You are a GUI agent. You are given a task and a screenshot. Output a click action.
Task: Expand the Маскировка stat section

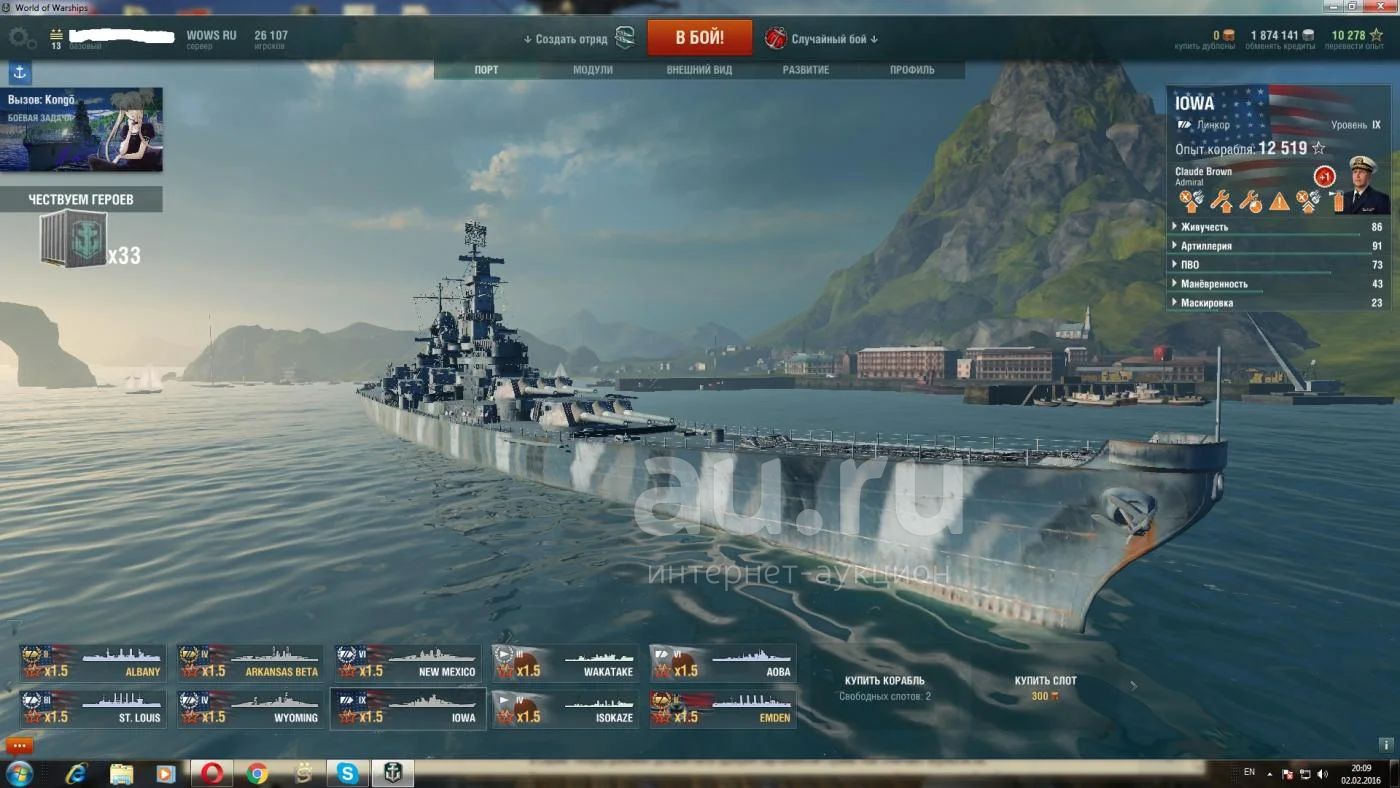click(x=1278, y=303)
